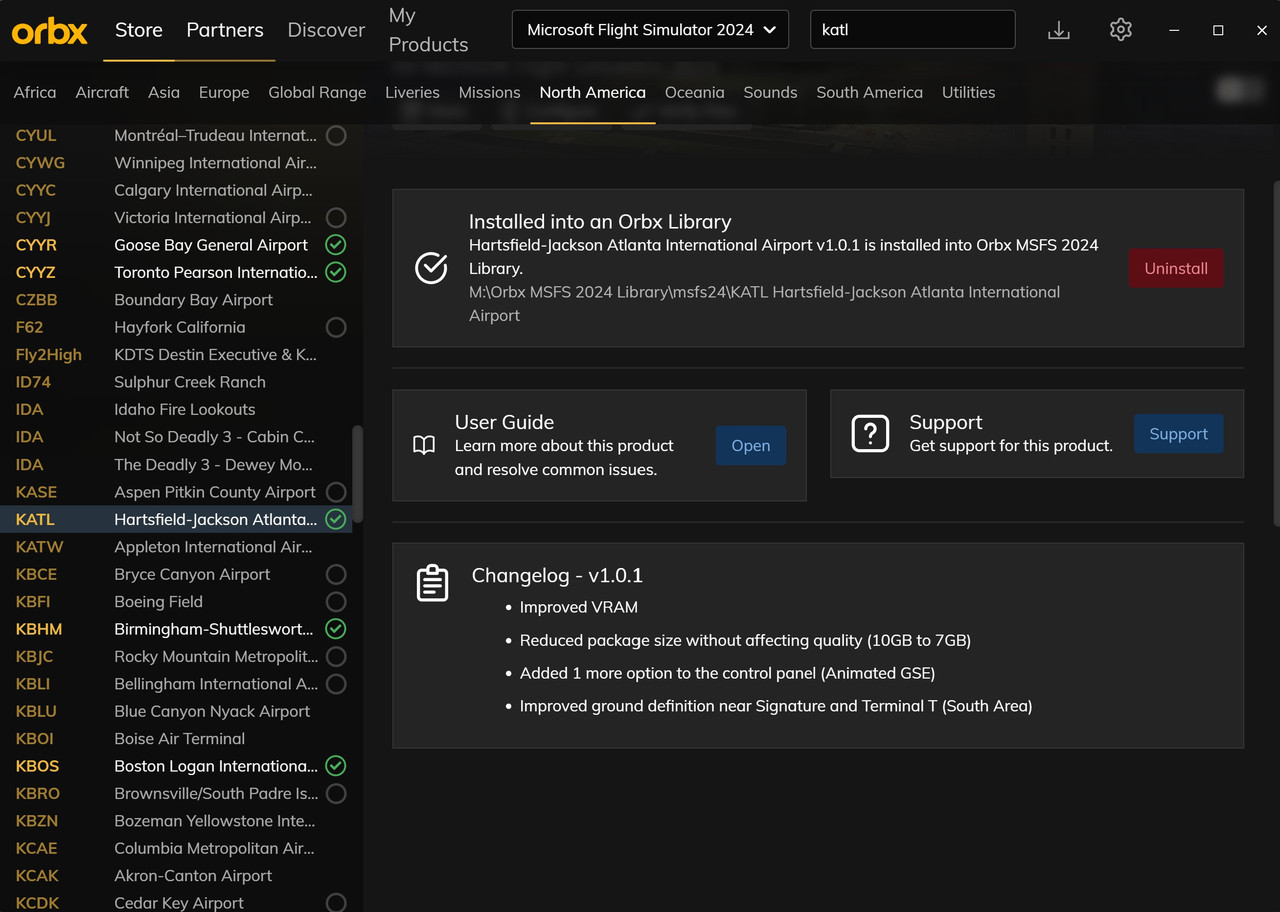This screenshot has height=912, width=1280.
Task: Click the blue Support button
Action: click(1178, 434)
